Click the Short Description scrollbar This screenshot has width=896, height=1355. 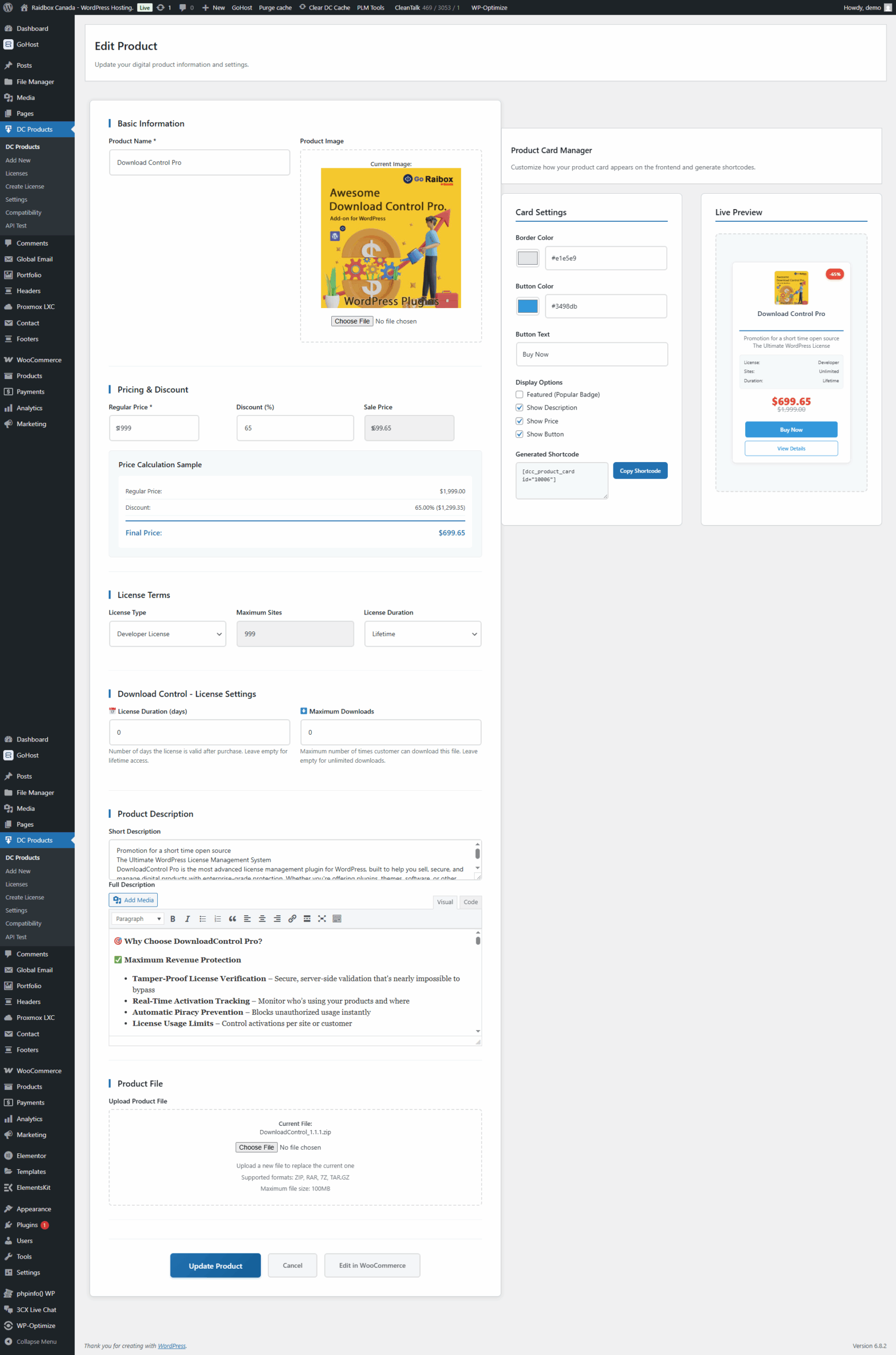pos(478,856)
